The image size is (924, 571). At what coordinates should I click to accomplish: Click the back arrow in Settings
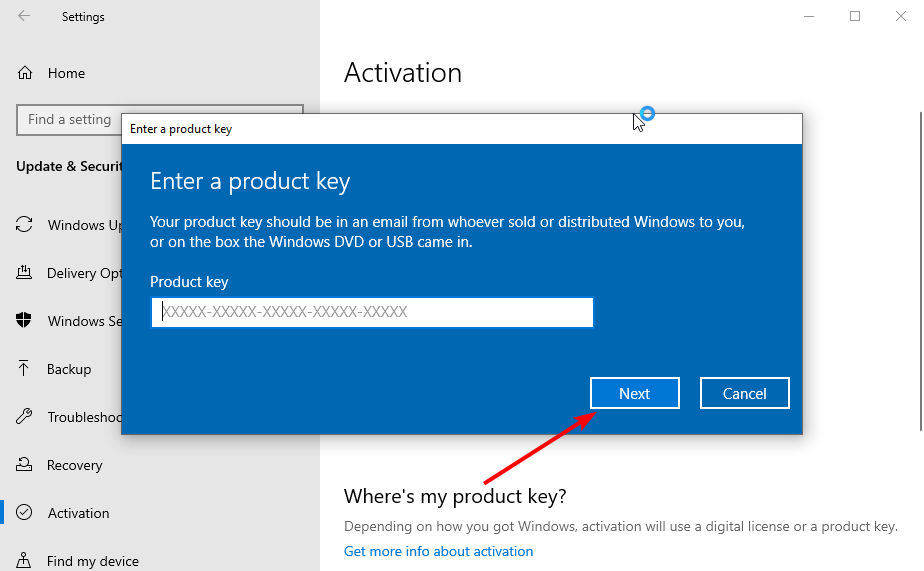point(24,16)
